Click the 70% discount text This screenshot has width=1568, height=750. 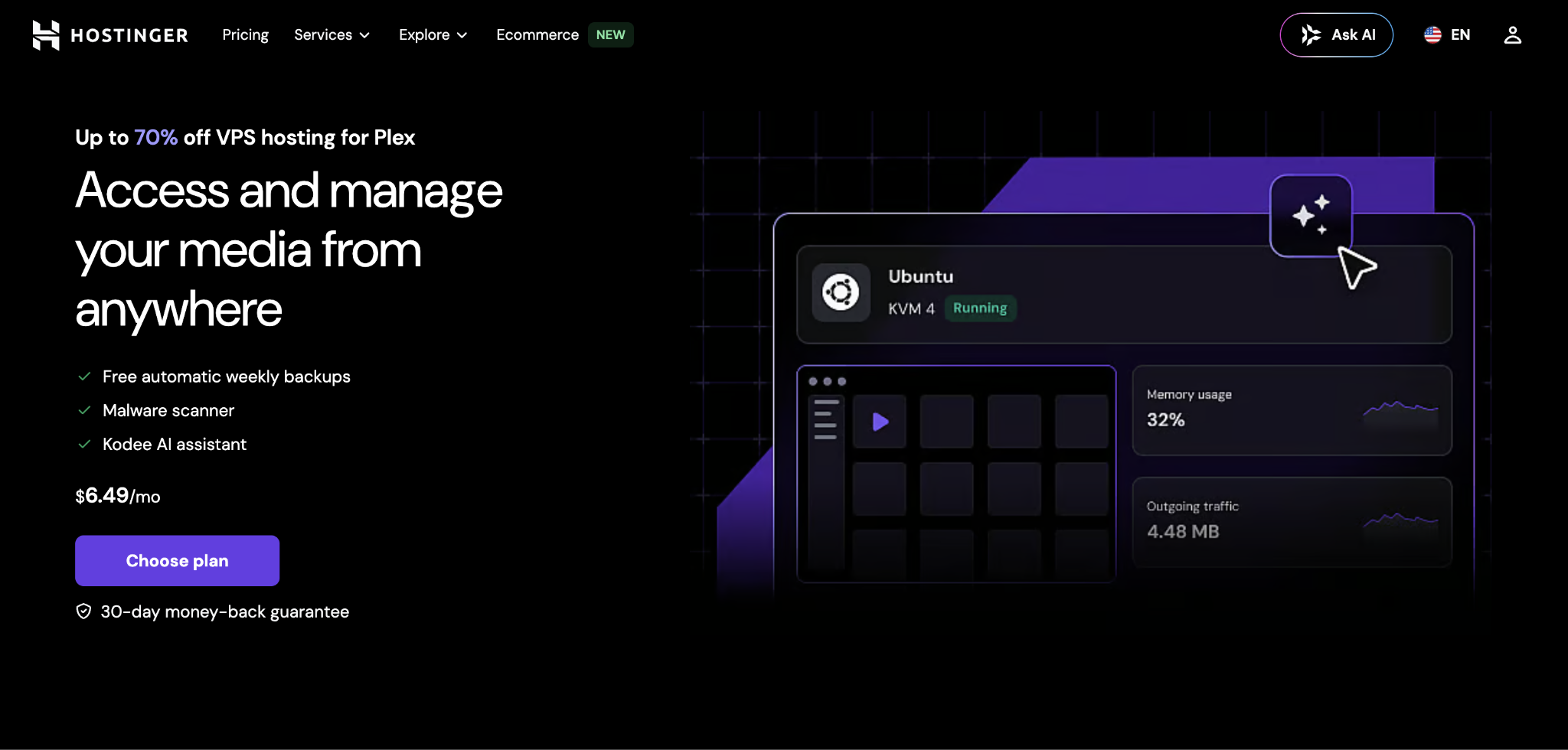click(x=155, y=137)
